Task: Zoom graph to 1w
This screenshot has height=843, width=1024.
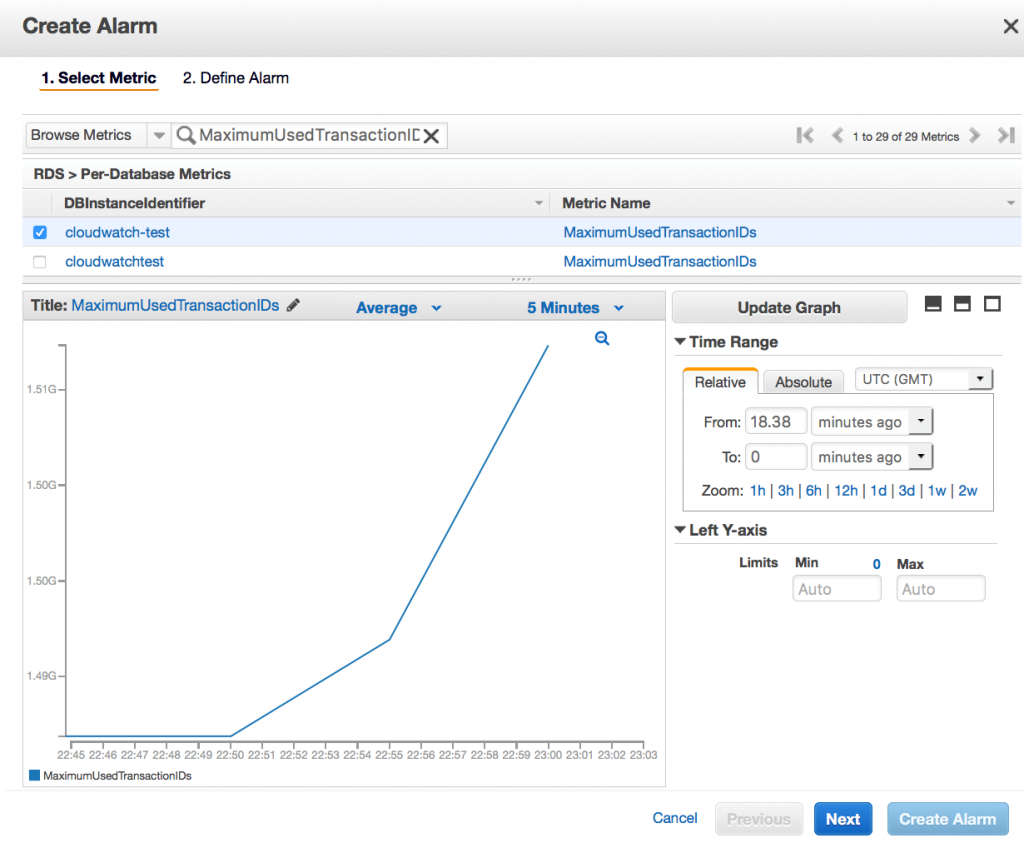Action: click(x=936, y=490)
